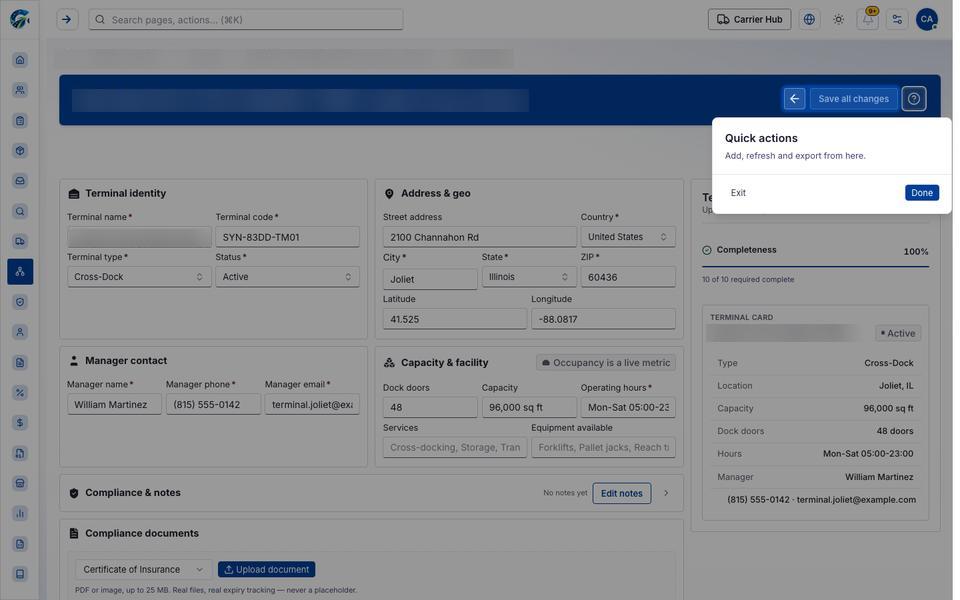
Task: Click the Latitude field showing 41.525
Action: (455, 319)
